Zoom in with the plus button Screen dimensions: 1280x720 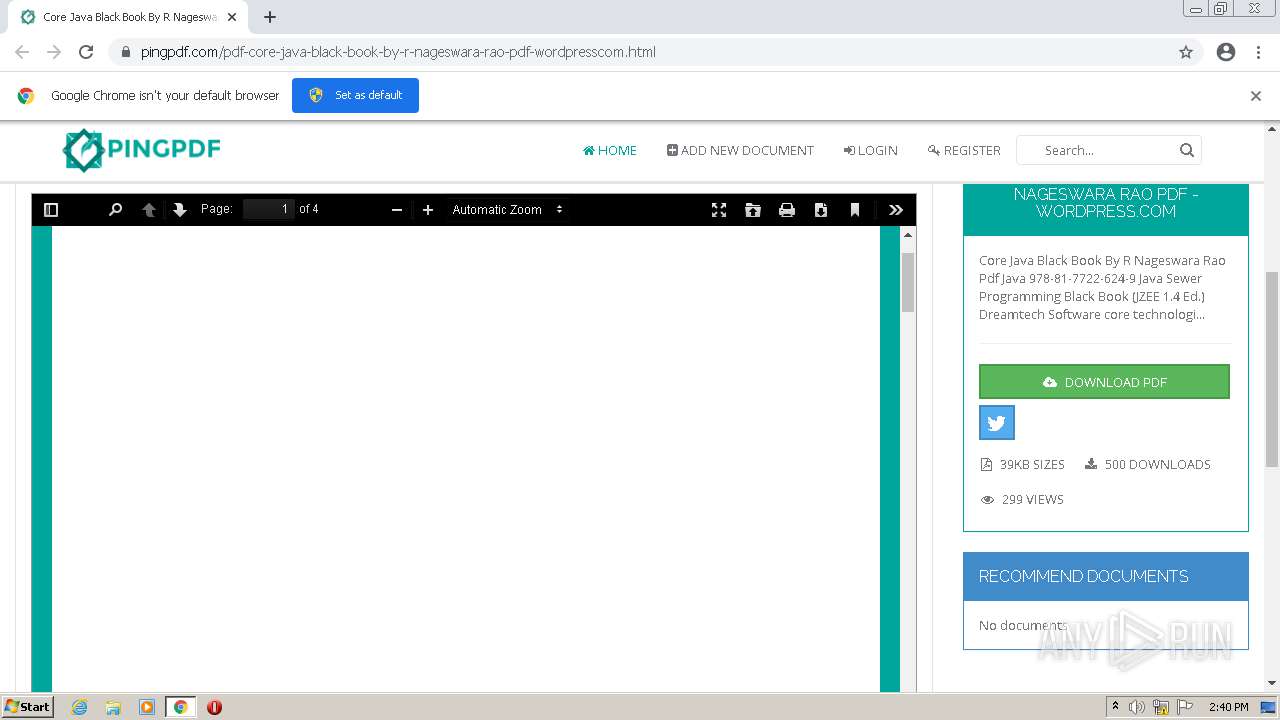click(x=428, y=210)
